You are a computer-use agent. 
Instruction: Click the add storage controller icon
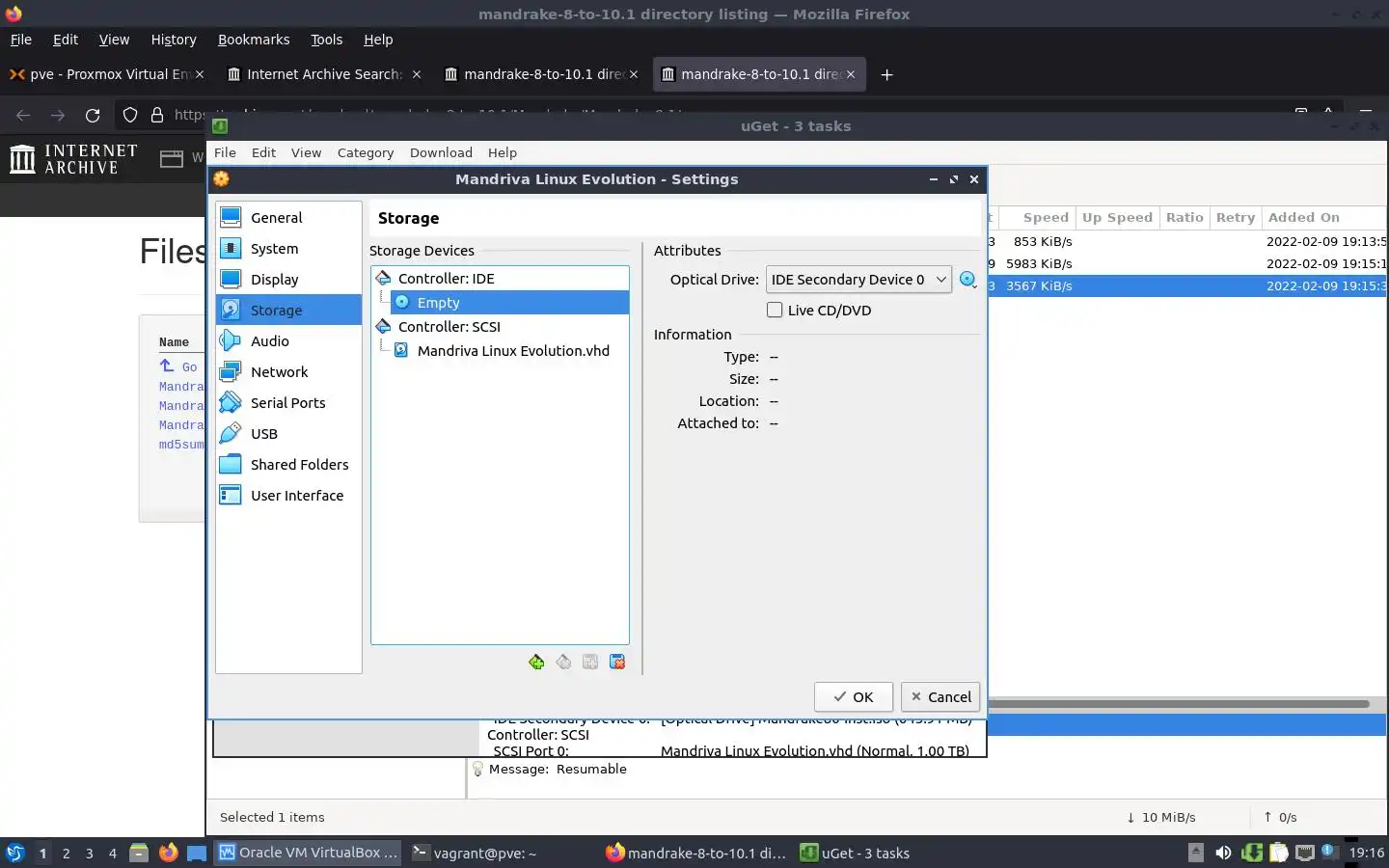536,662
